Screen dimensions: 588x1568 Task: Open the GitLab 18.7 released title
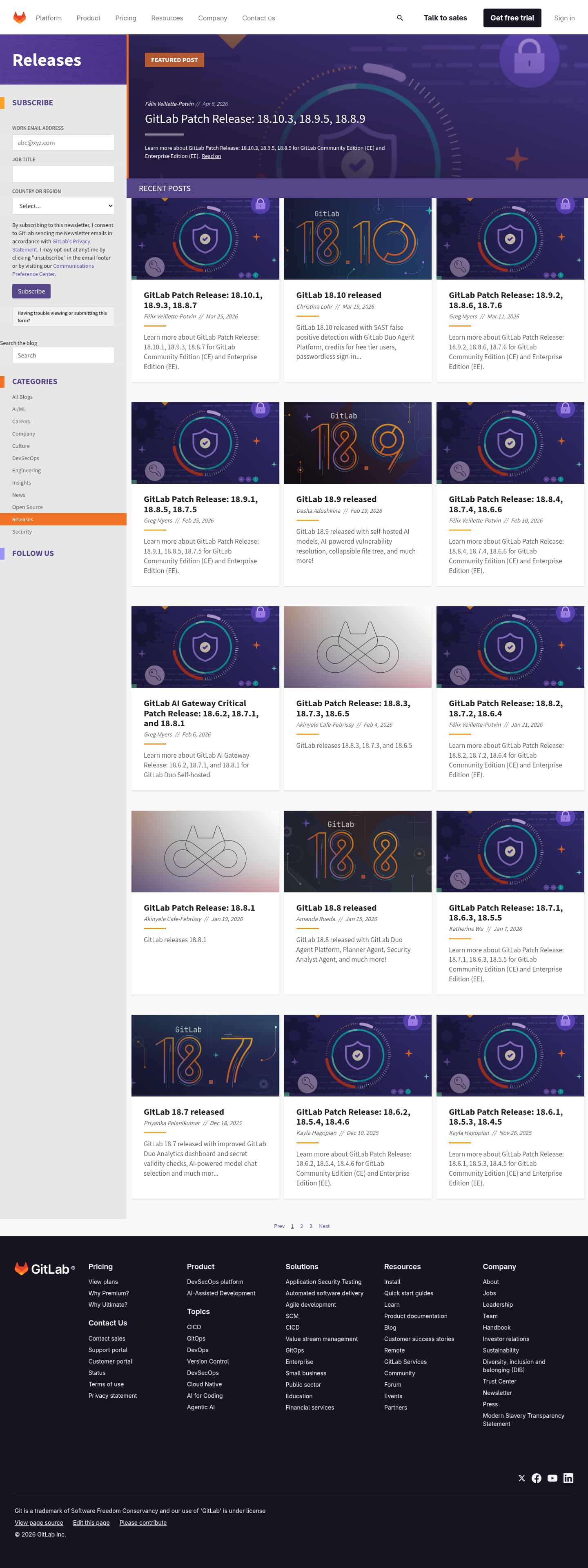184,1112
